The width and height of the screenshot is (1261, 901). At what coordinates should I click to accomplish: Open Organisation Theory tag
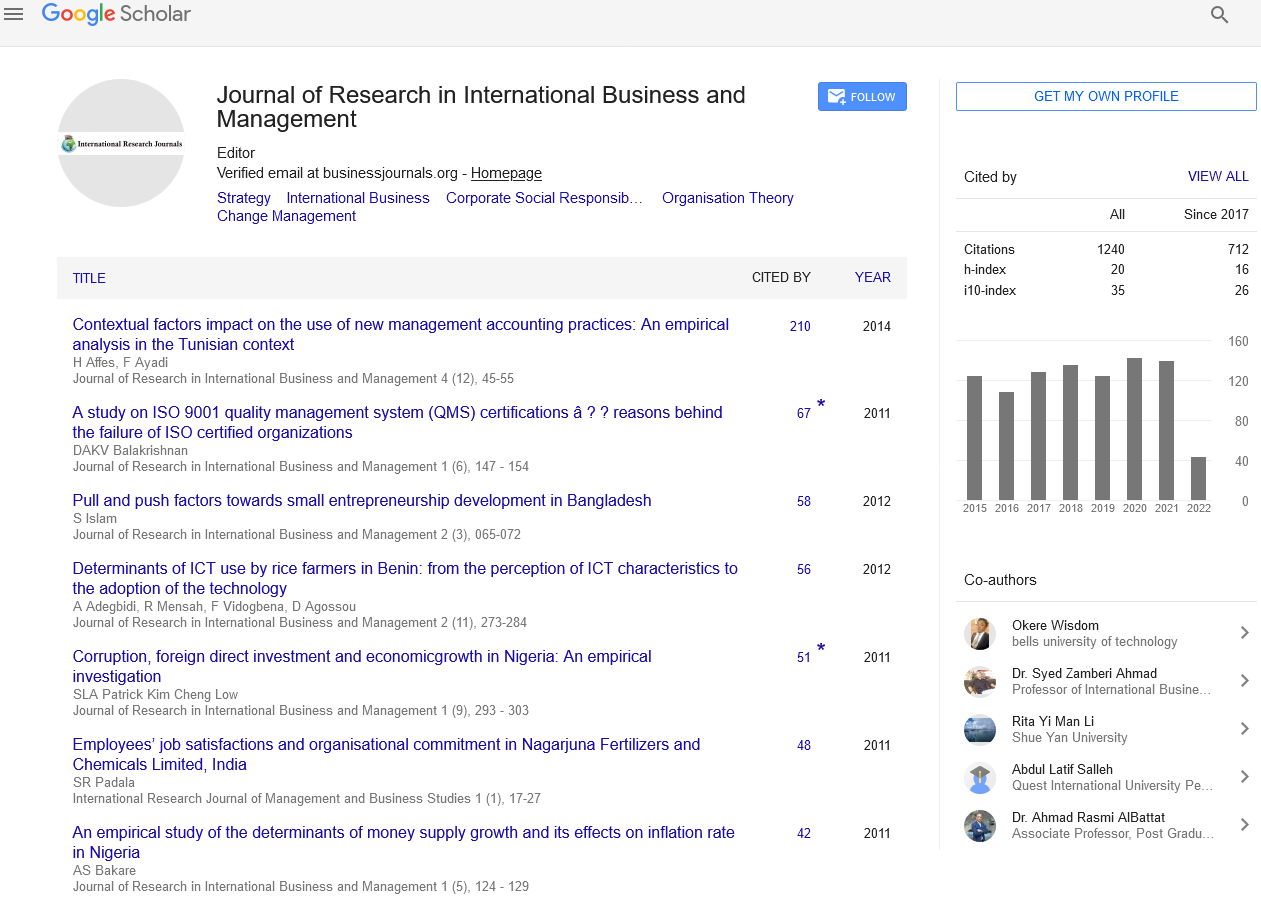tap(728, 198)
